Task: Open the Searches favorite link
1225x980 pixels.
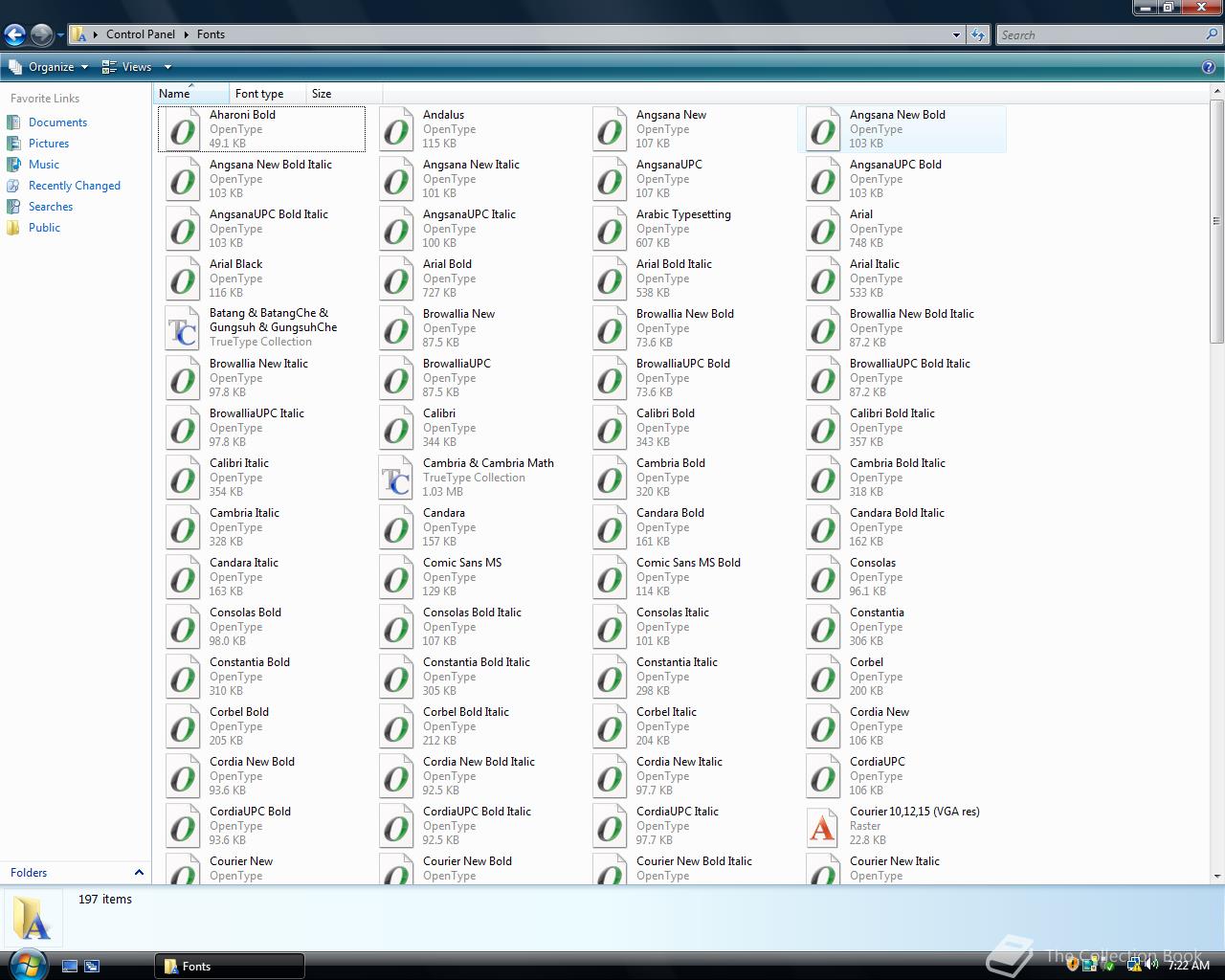Action: click(x=51, y=207)
